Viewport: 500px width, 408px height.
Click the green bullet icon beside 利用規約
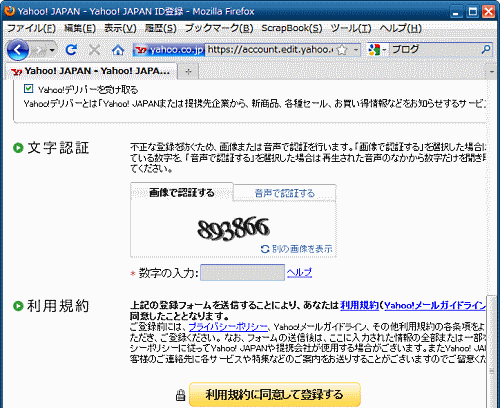[x=18, y=306]
